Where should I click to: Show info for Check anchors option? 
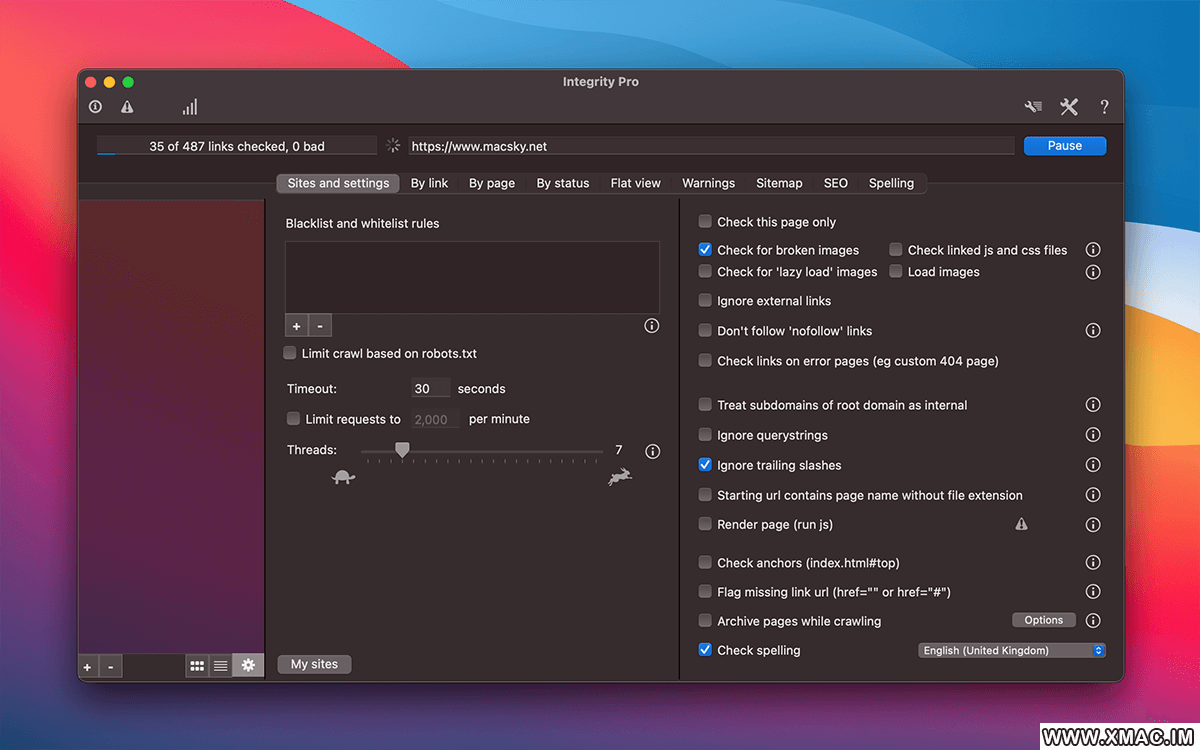(1093, 563)
